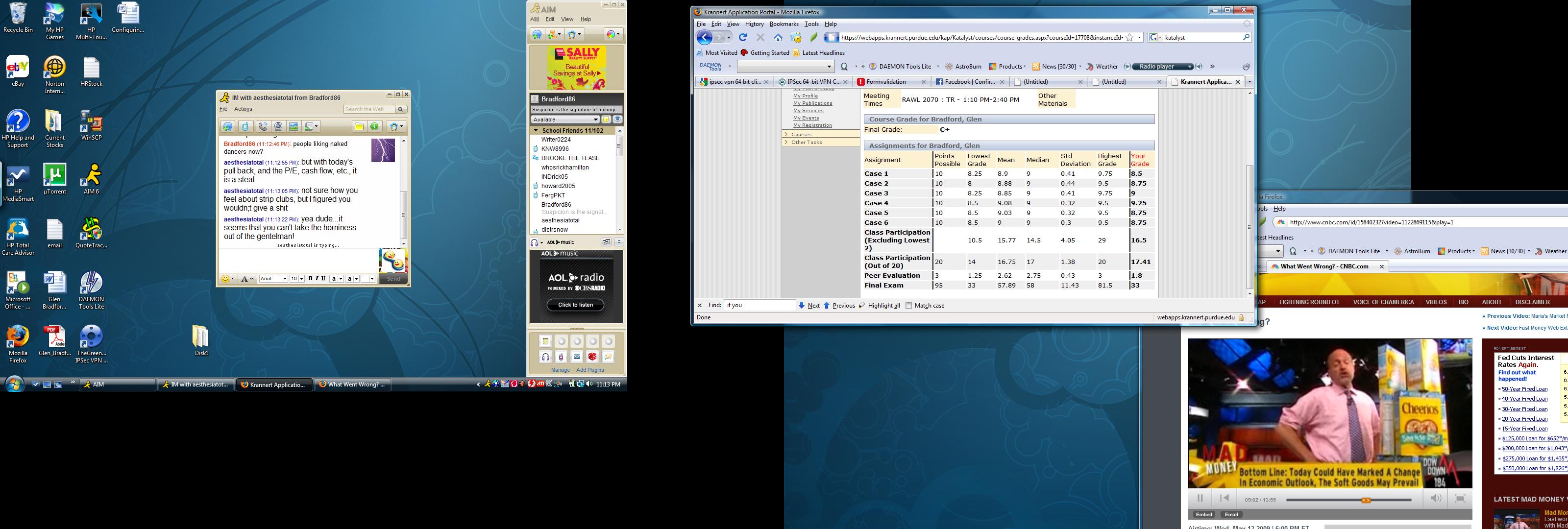Pause the Mad Money video
The height and width of the screenshot is (529, 1568).
tap(1200, 499)
